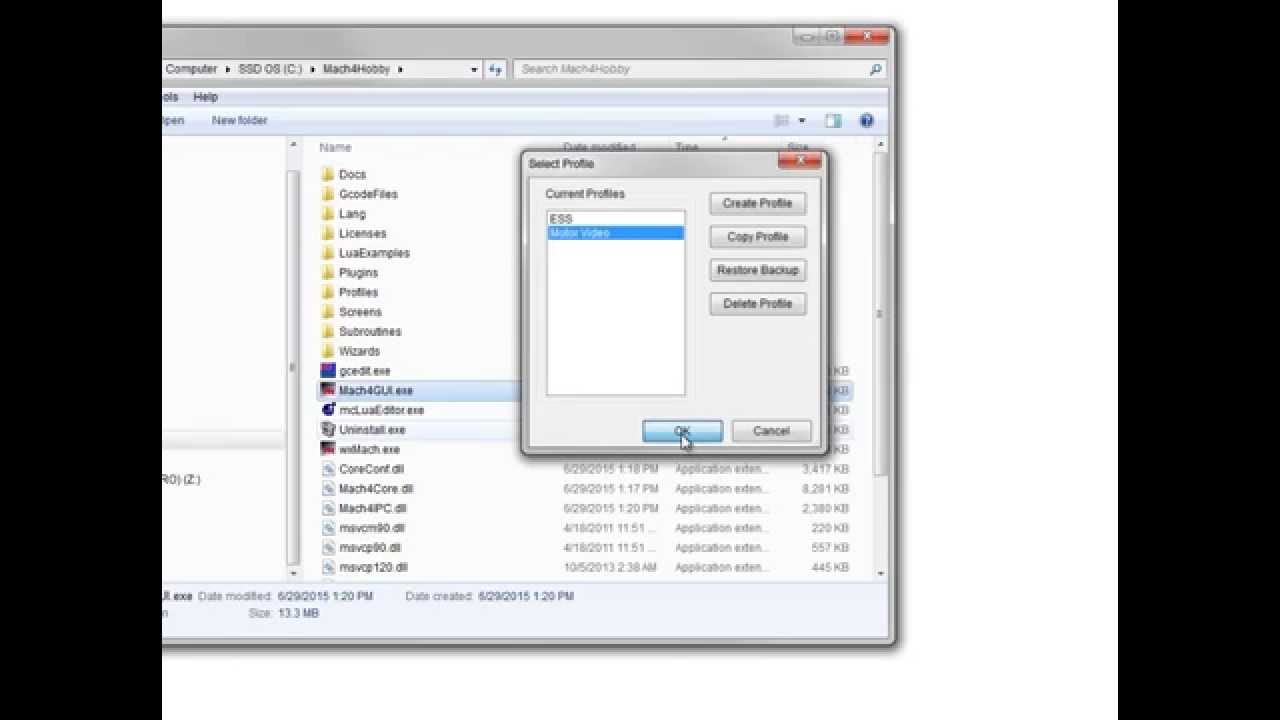This screenshot has width=1280, height=720.
Task: Click the Wizards folder icon
Action: coord(327,351)
